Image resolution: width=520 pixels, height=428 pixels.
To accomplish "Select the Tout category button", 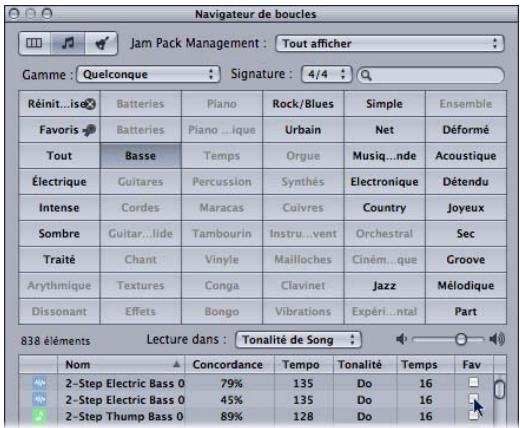I will pos(59,156).
